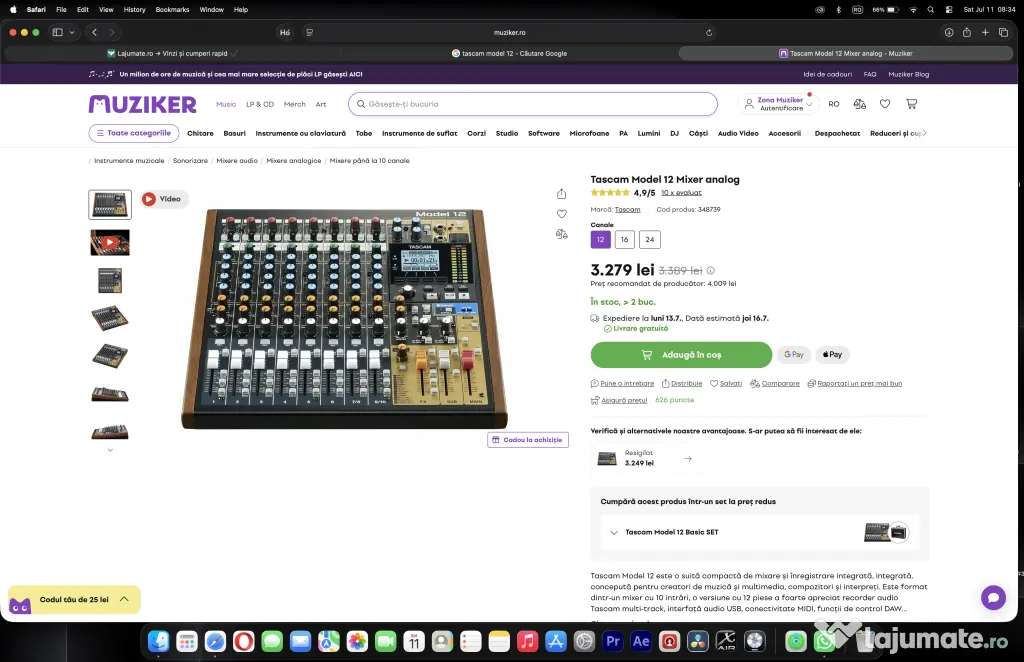The width and height of the screenshot is (1024, 662).
Task: Open the wishlist heart in the header
Action: (885, 104)
